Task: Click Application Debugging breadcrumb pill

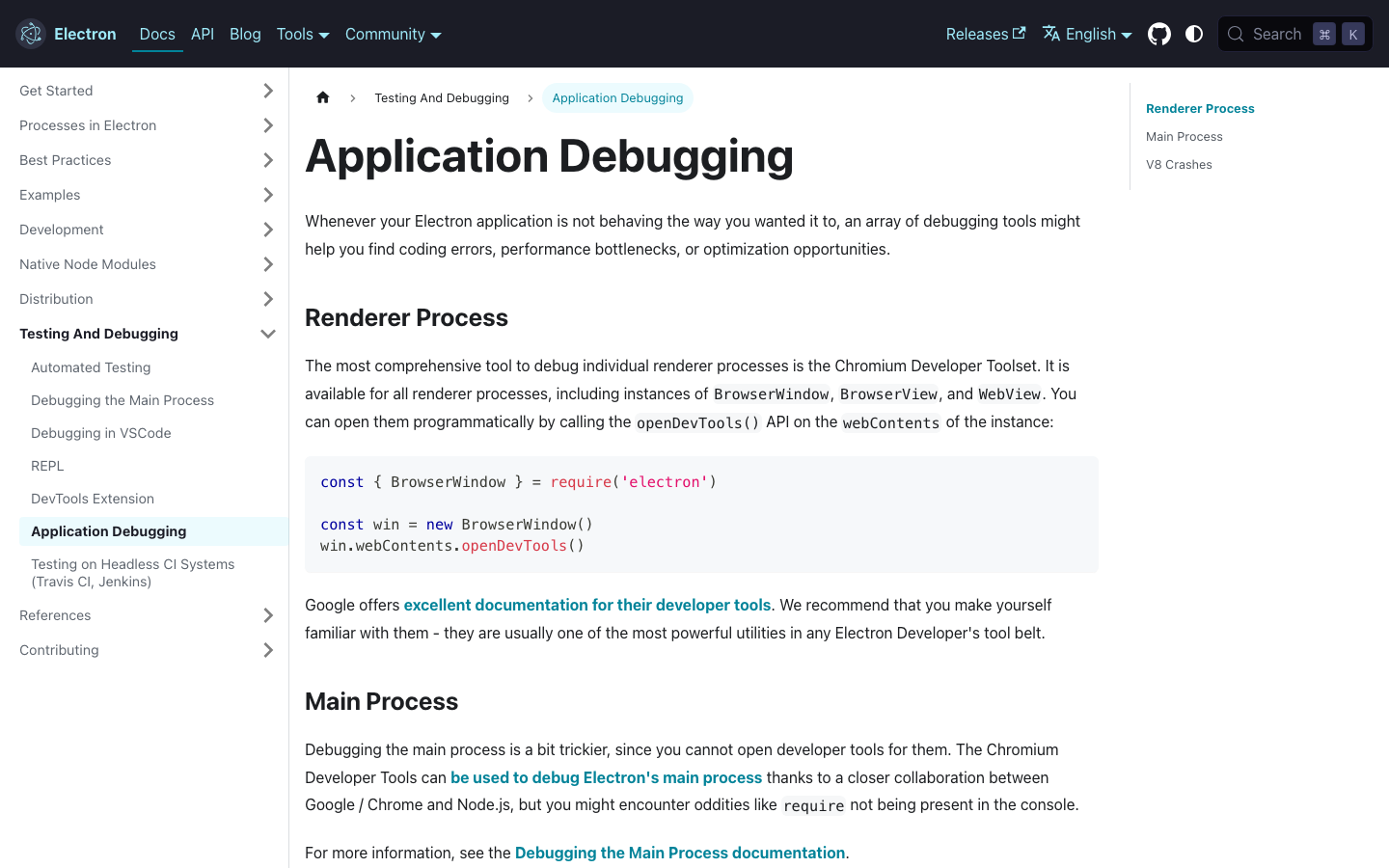Action: pyautogui.click(x=617, y=97)
